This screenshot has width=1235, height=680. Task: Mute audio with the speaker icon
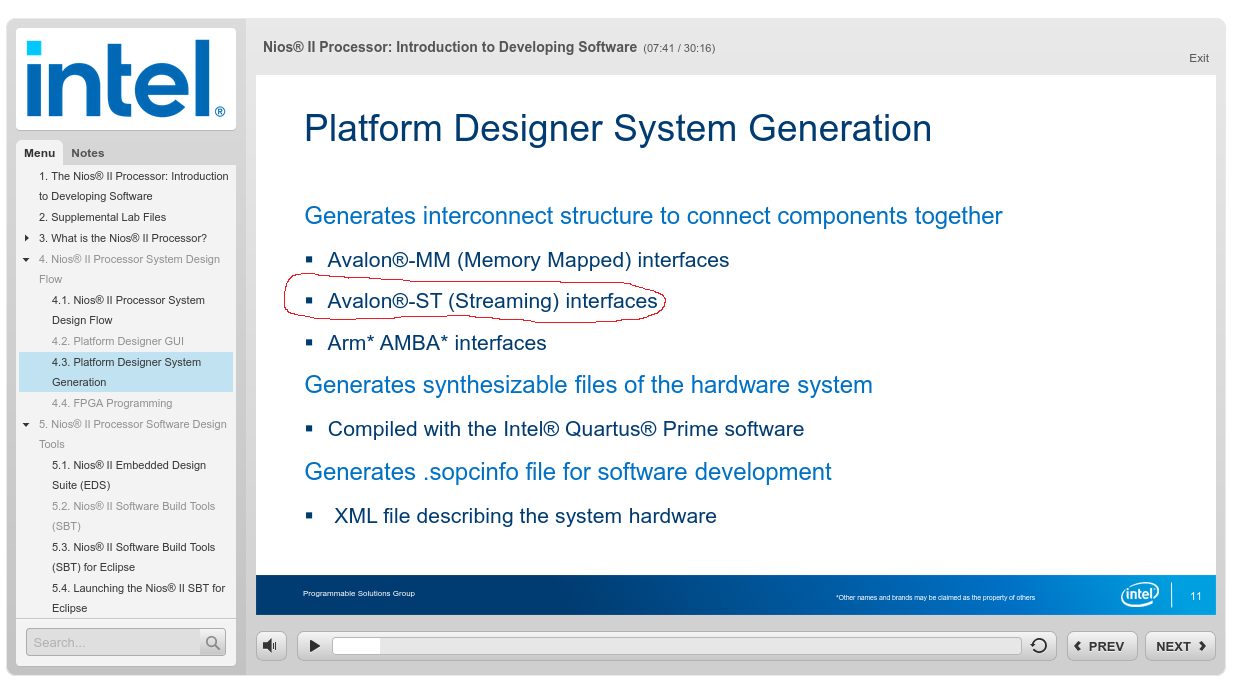(x=270, y=645)
